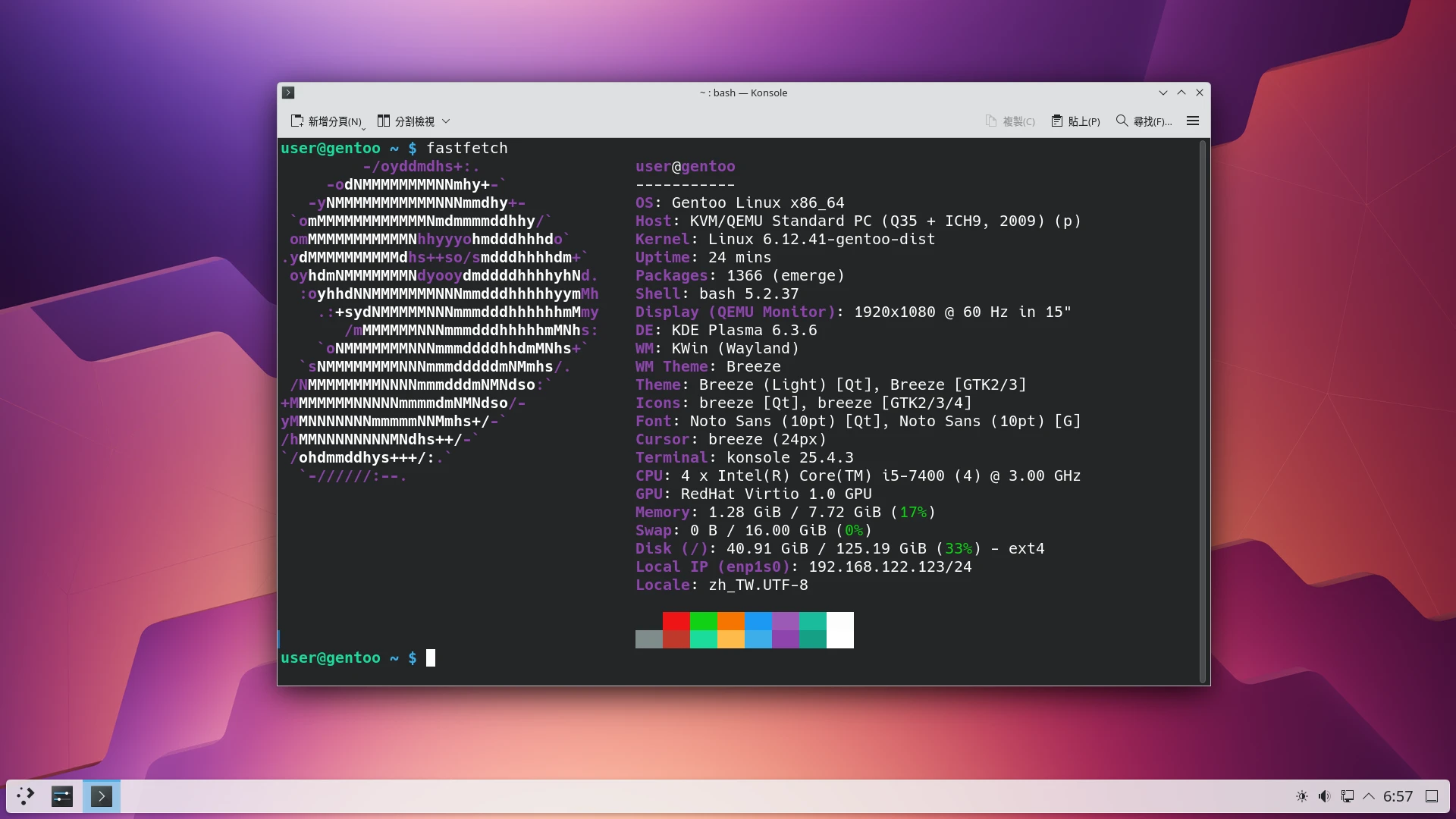
Task: Expand the Split View dropdown arrow
Action: [446, 121]
